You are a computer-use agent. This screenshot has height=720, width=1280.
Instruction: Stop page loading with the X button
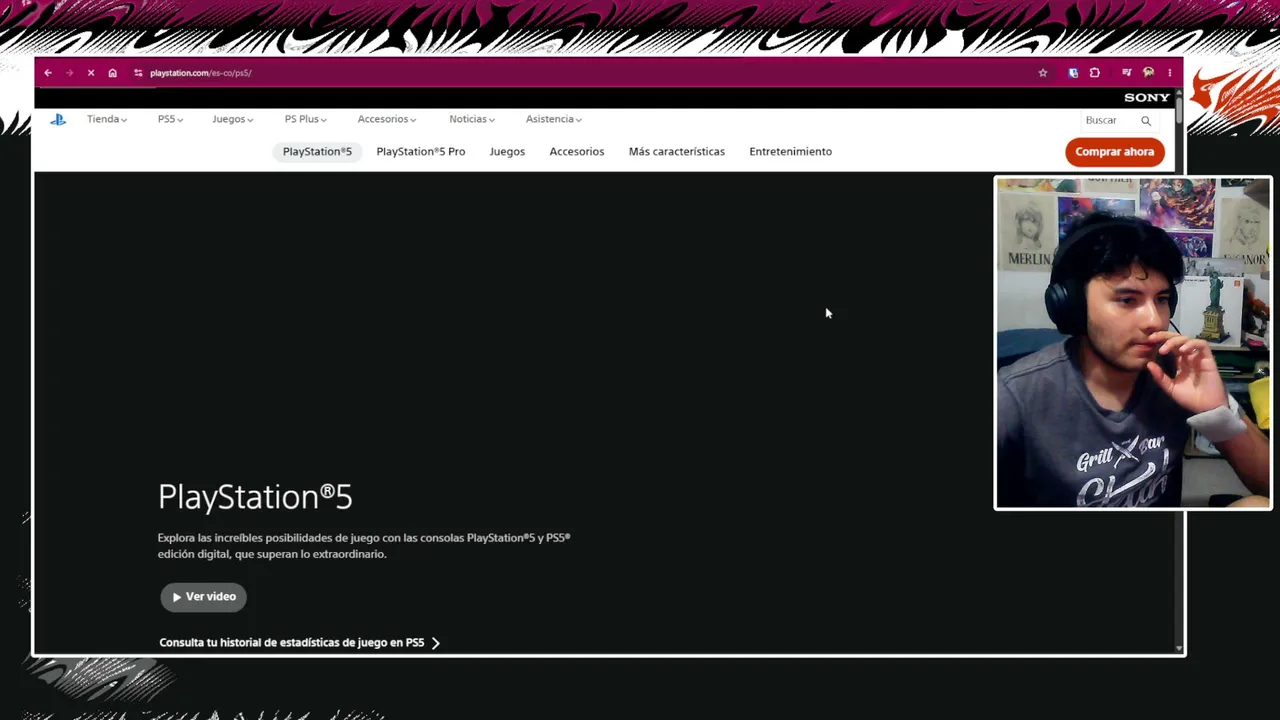[x=91, y=73]
